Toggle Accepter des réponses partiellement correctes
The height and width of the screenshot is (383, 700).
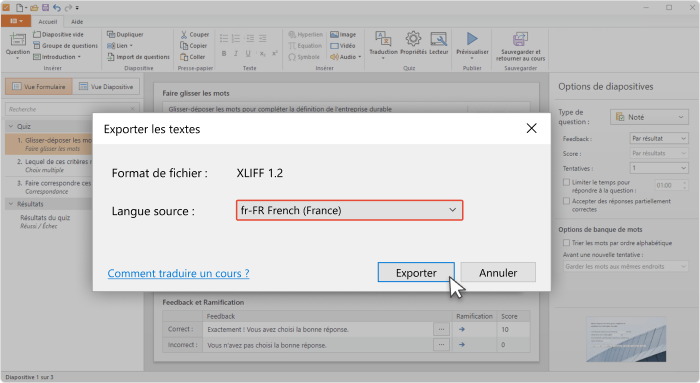pyautogui.click(x=567, y=201)
